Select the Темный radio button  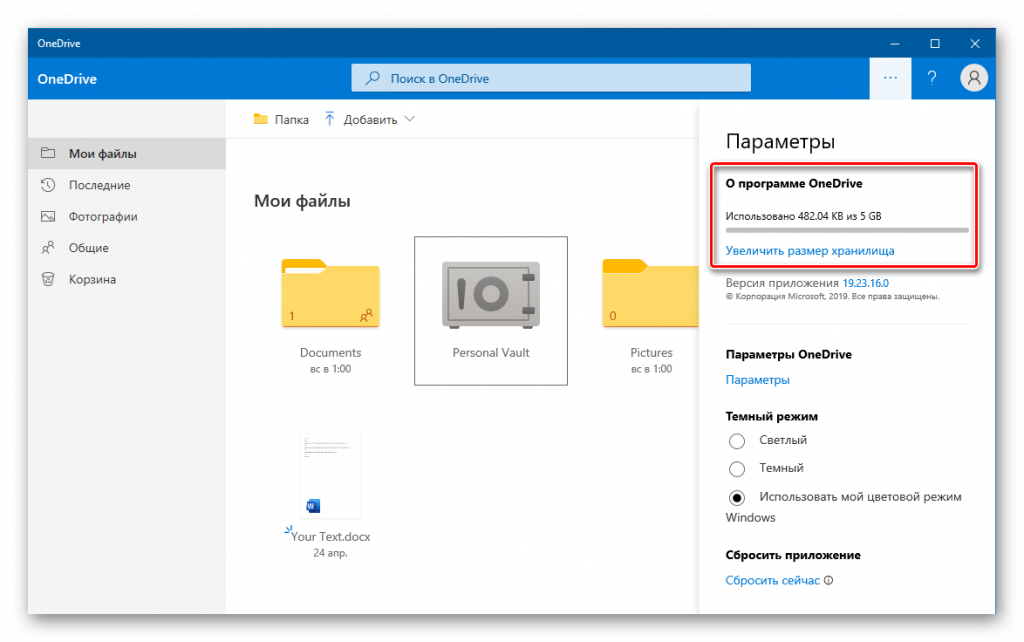tap(737, 469)
